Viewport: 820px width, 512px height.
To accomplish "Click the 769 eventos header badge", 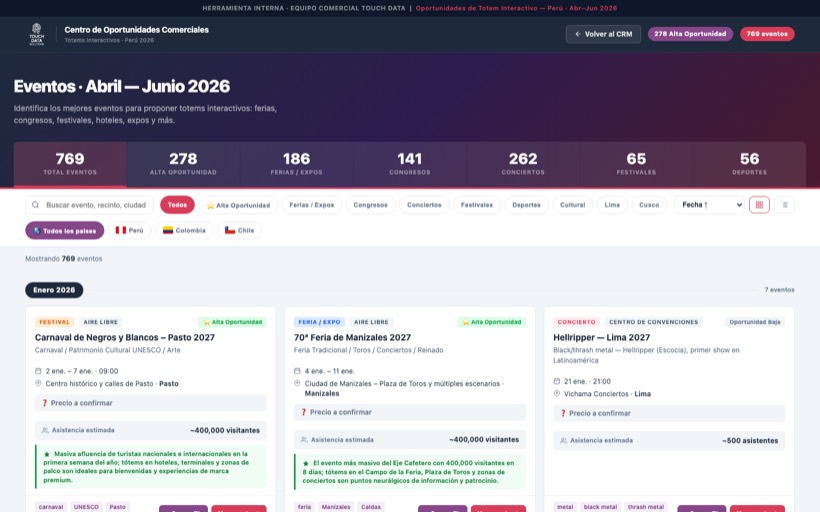I will point(767,34).
